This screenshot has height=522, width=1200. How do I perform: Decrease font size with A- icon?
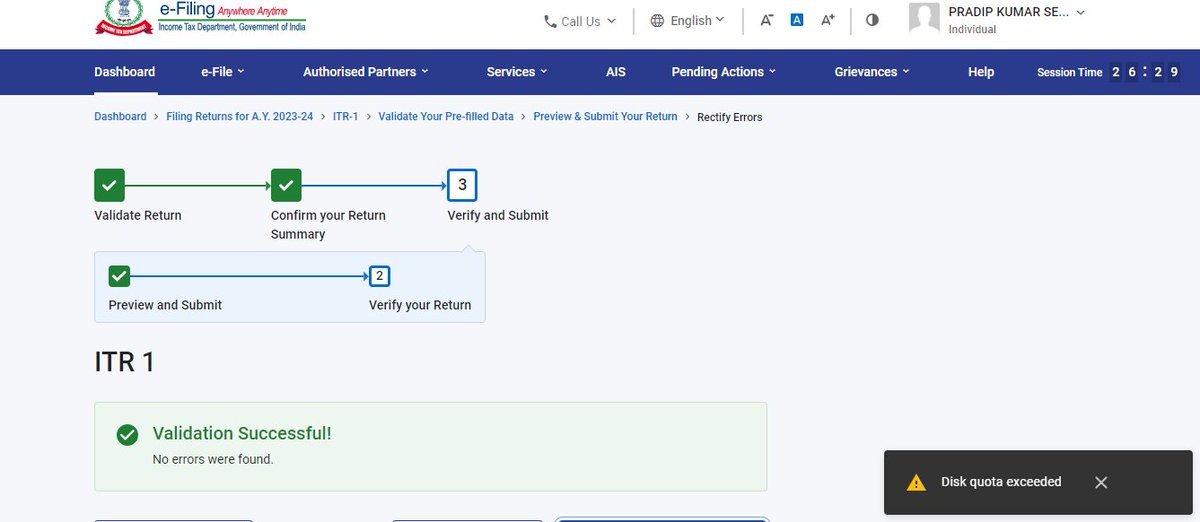(x=766, y=20)
